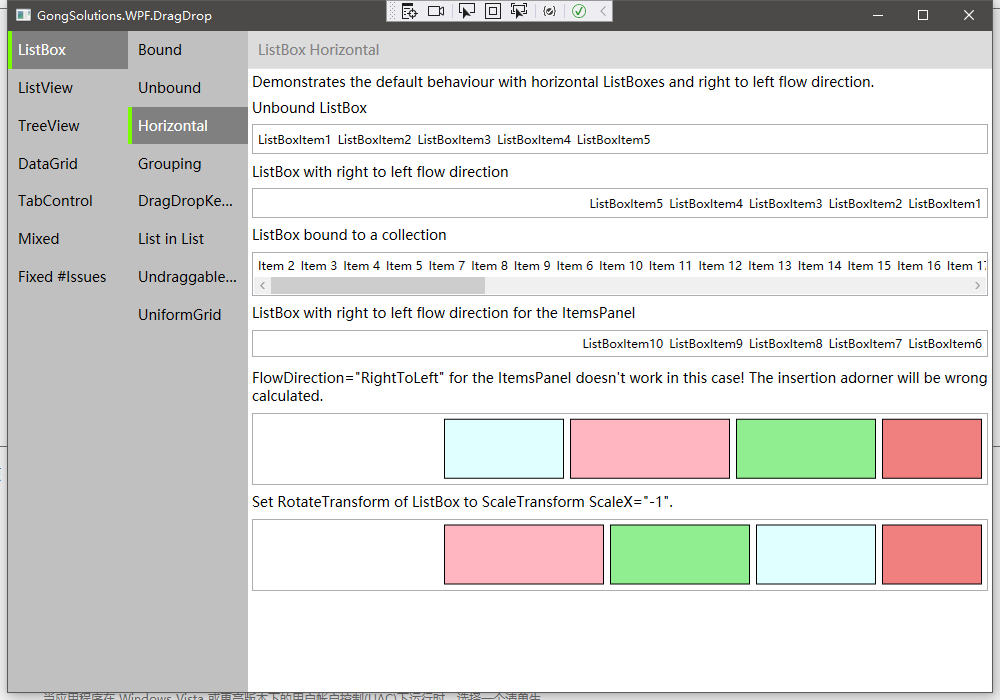Toggle the Display Layout Adorners icon
This screenshot has height=700, width=1000.
point(493,11)
